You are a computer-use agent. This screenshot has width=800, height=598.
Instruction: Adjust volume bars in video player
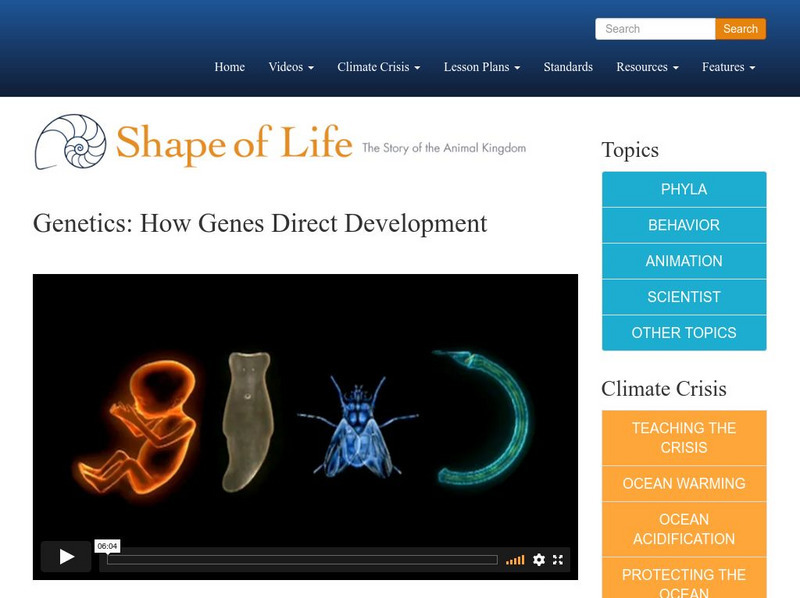pyautogui.click(x=515, y=560)
